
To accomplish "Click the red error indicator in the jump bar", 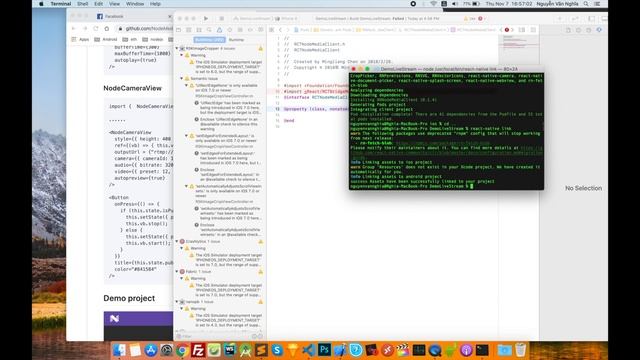I will click(x=507, y=30).
